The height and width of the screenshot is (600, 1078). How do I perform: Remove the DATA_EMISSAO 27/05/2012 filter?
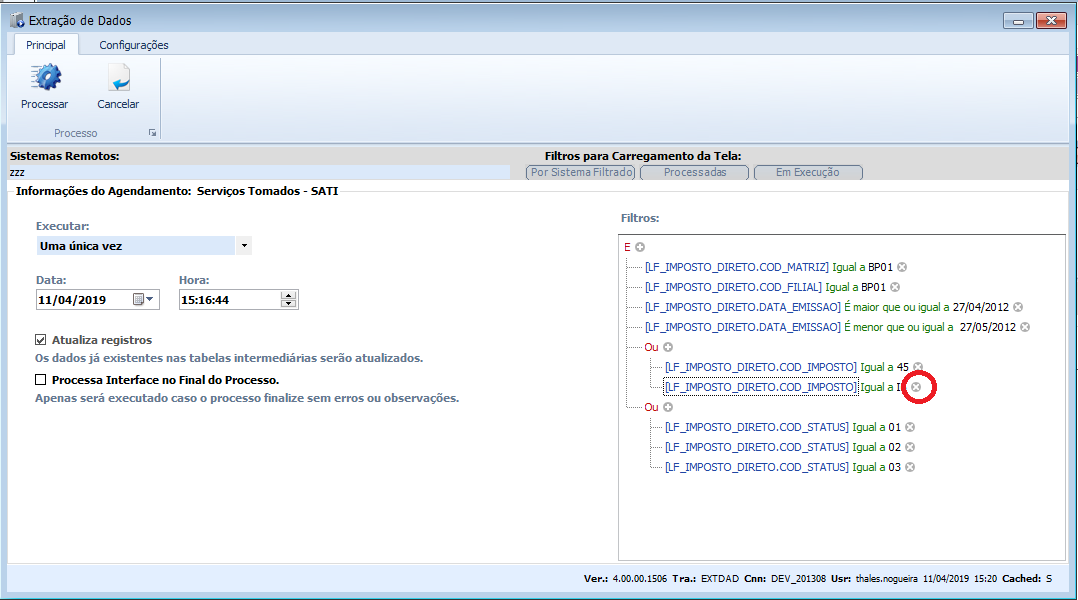[x=1025, y=326]
